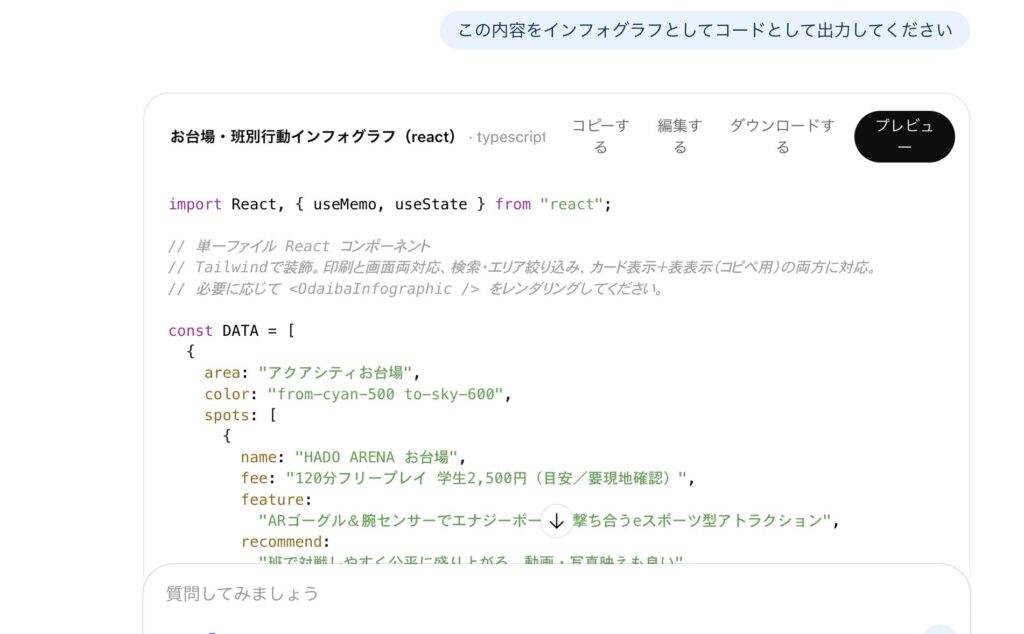Click the 単一ファイル React コンポーネント comment

299,246
